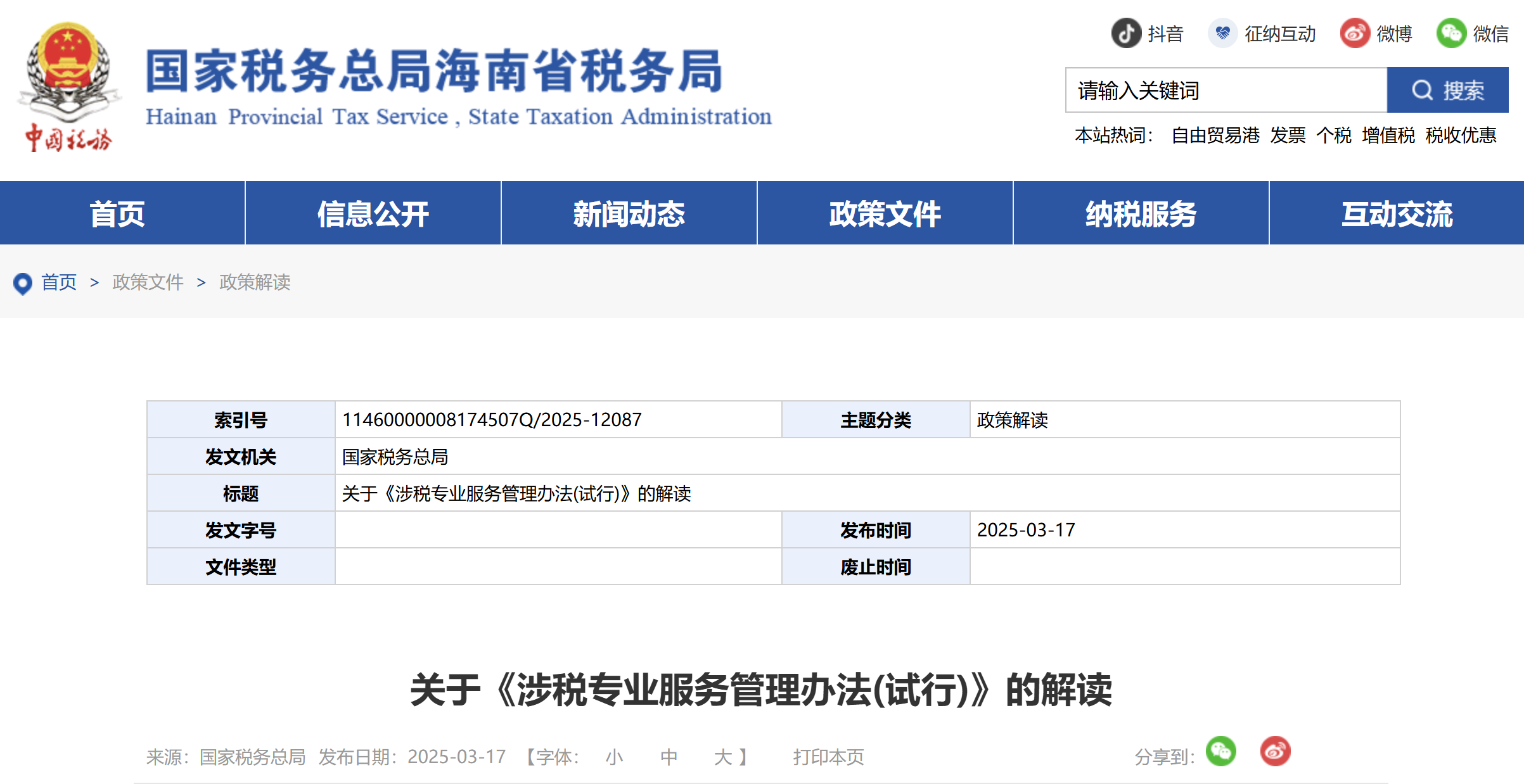Open the 信息公开 navigation menu
The height and width of the screenshot is (784, 1524).
[x=373, y=213]
